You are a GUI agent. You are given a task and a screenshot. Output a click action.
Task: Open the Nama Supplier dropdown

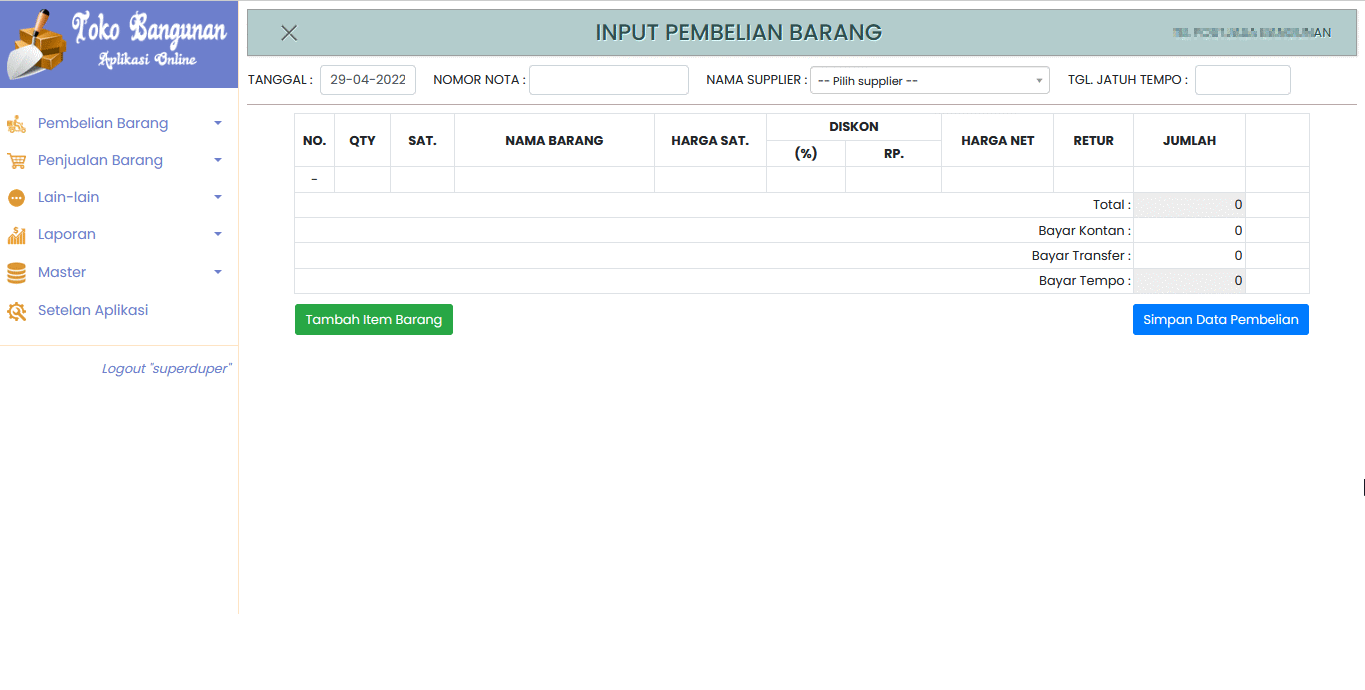[929, 81]
